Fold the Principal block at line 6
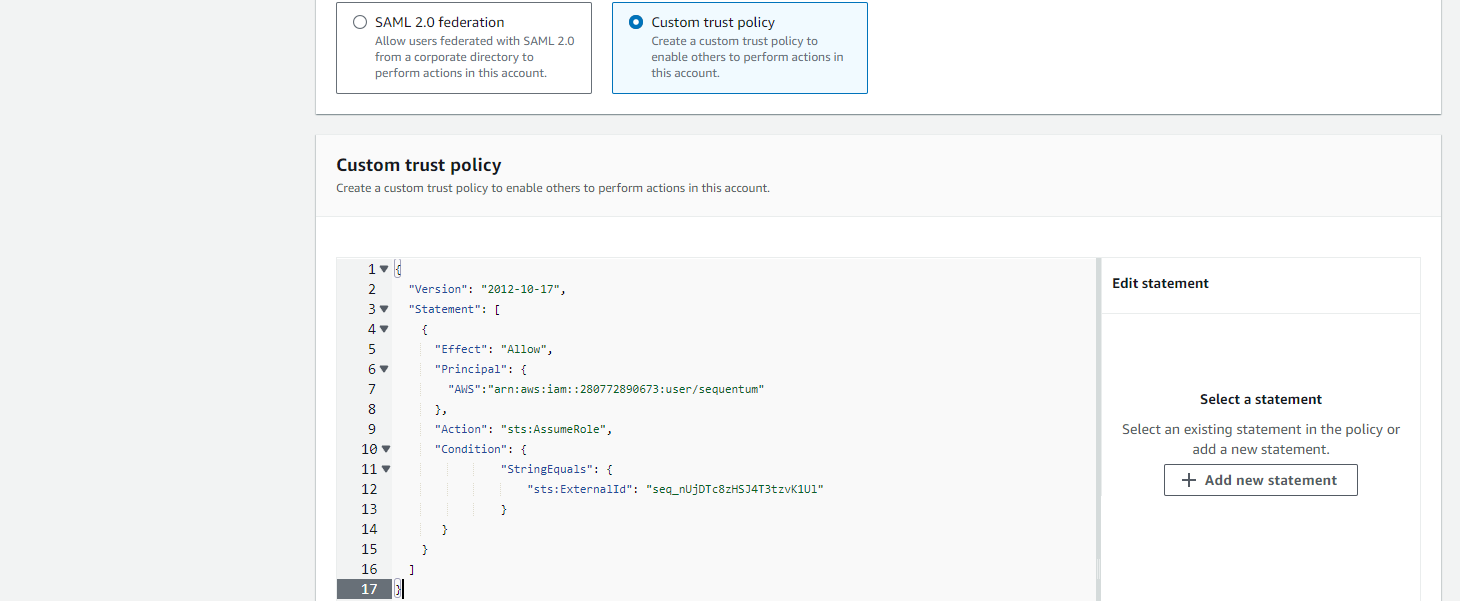This screenshot has width=1460, height=601. [x=384, y=369]
